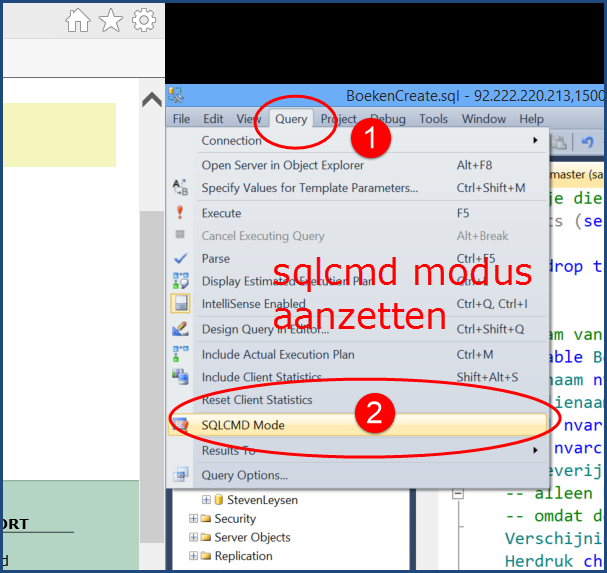This screenshot has width=607, height=573.
Task: Select Reset Client Statistics entry
Action: click(x=257, y=400)
